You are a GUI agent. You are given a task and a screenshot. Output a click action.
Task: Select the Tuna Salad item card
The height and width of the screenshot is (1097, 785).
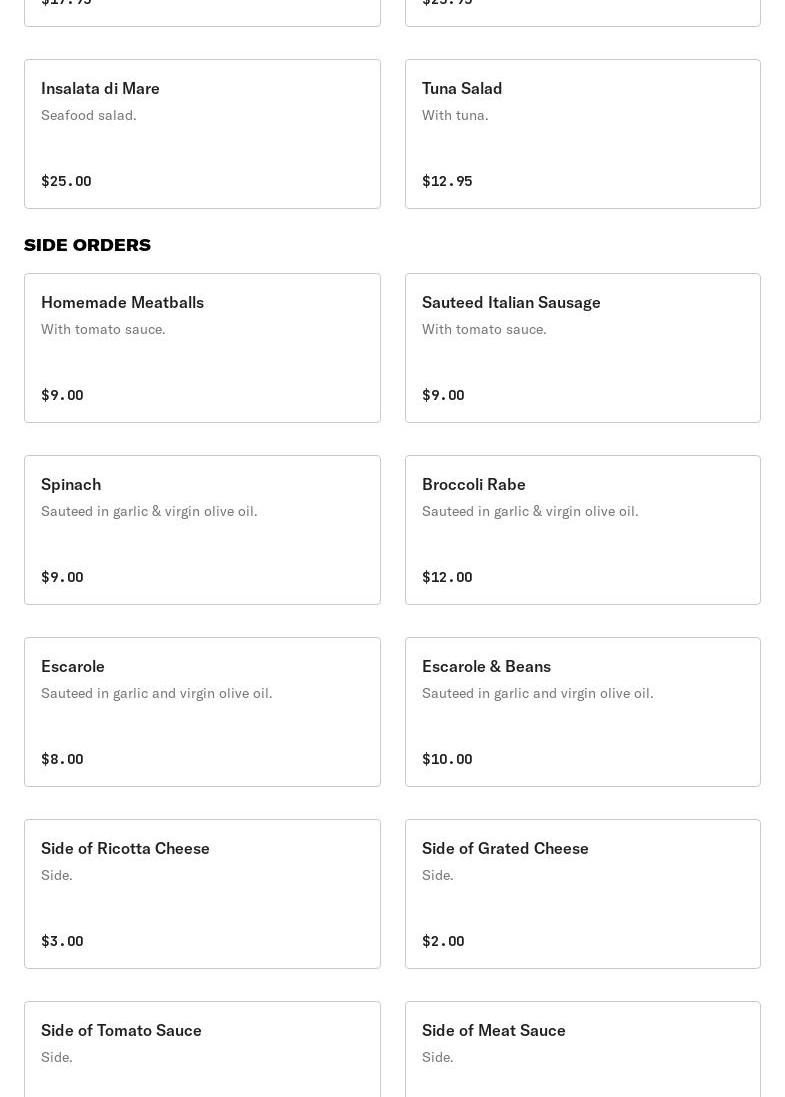tap(582, 133)
